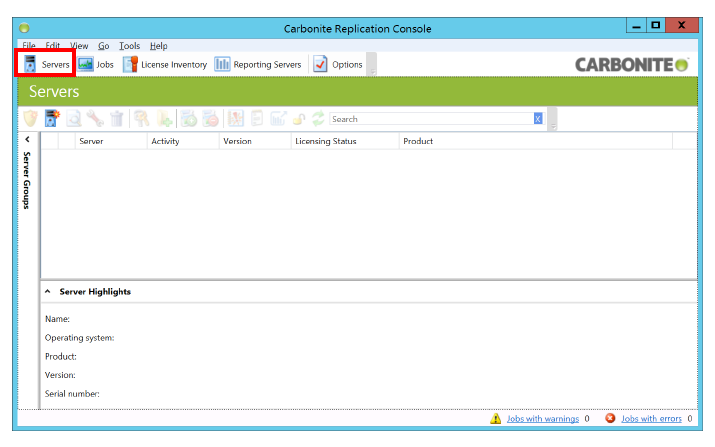Screen dimensions: 715x447
Task: Open the Tools menu
Action: 130,46
